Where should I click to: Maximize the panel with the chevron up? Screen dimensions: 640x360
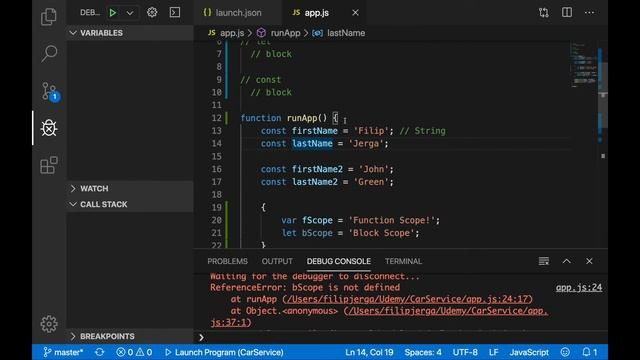[567, 261]
